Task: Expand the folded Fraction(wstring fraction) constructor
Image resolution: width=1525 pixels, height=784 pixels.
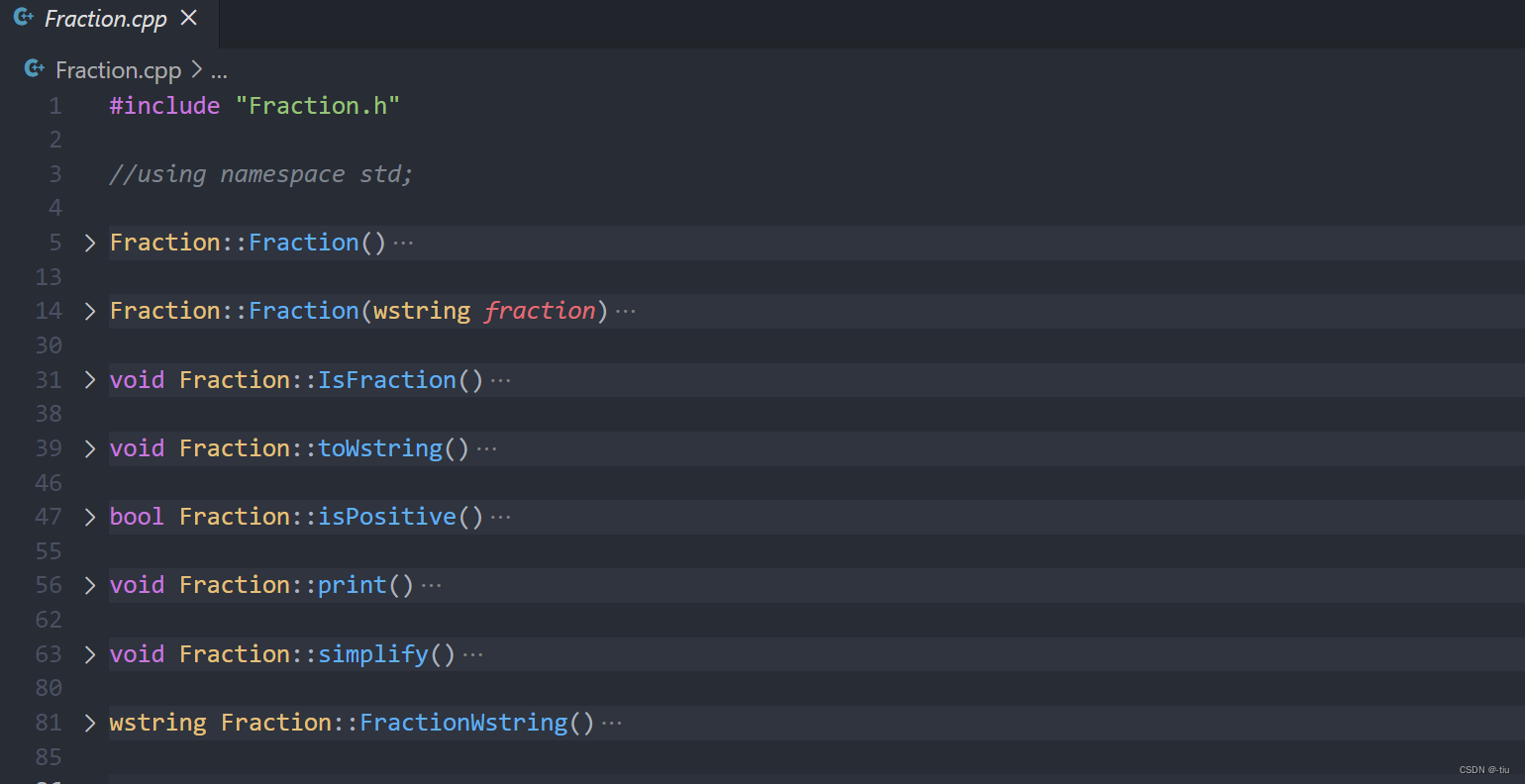Action: click(90, 311)
